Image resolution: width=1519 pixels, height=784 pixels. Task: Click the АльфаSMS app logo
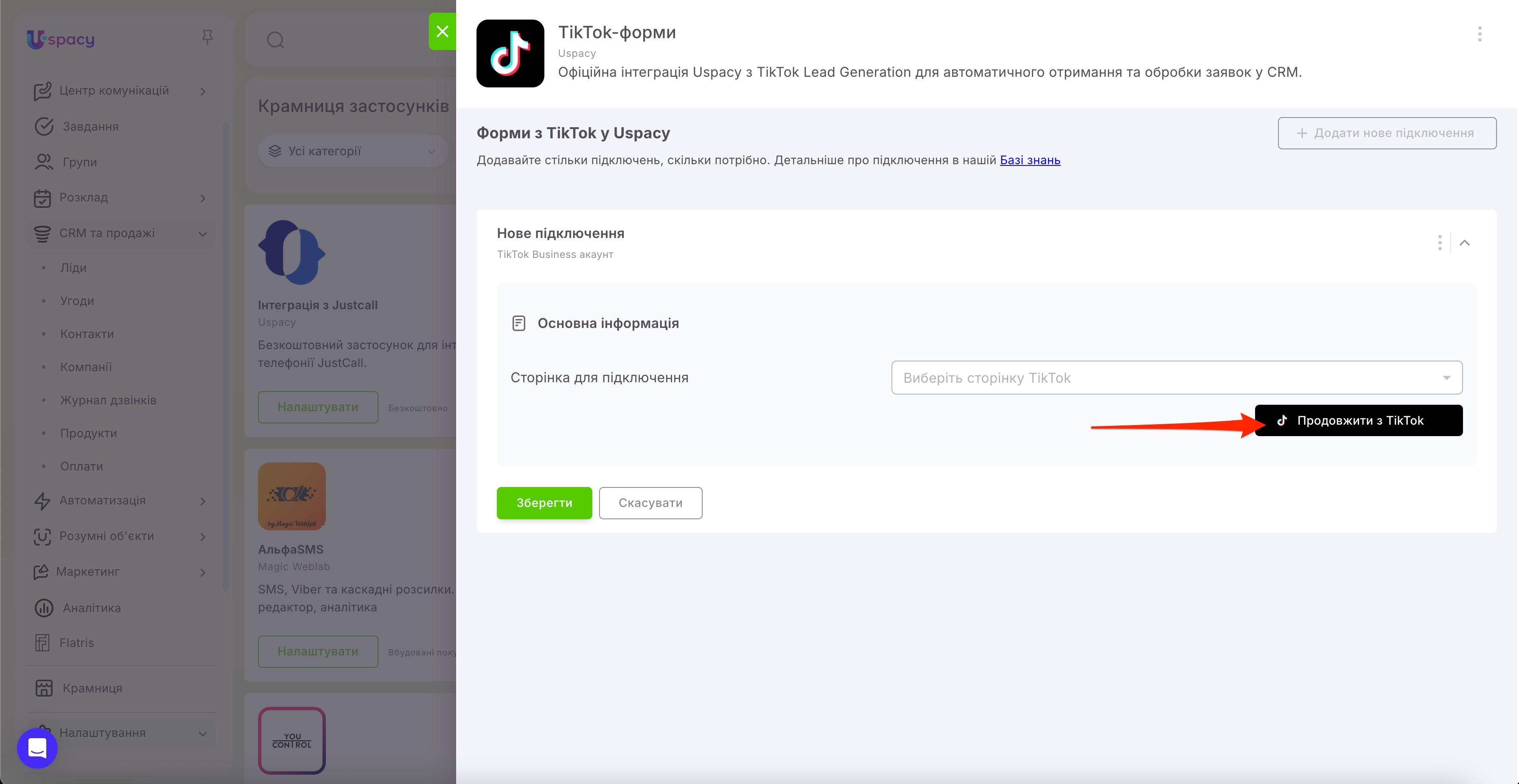point(292,496)
